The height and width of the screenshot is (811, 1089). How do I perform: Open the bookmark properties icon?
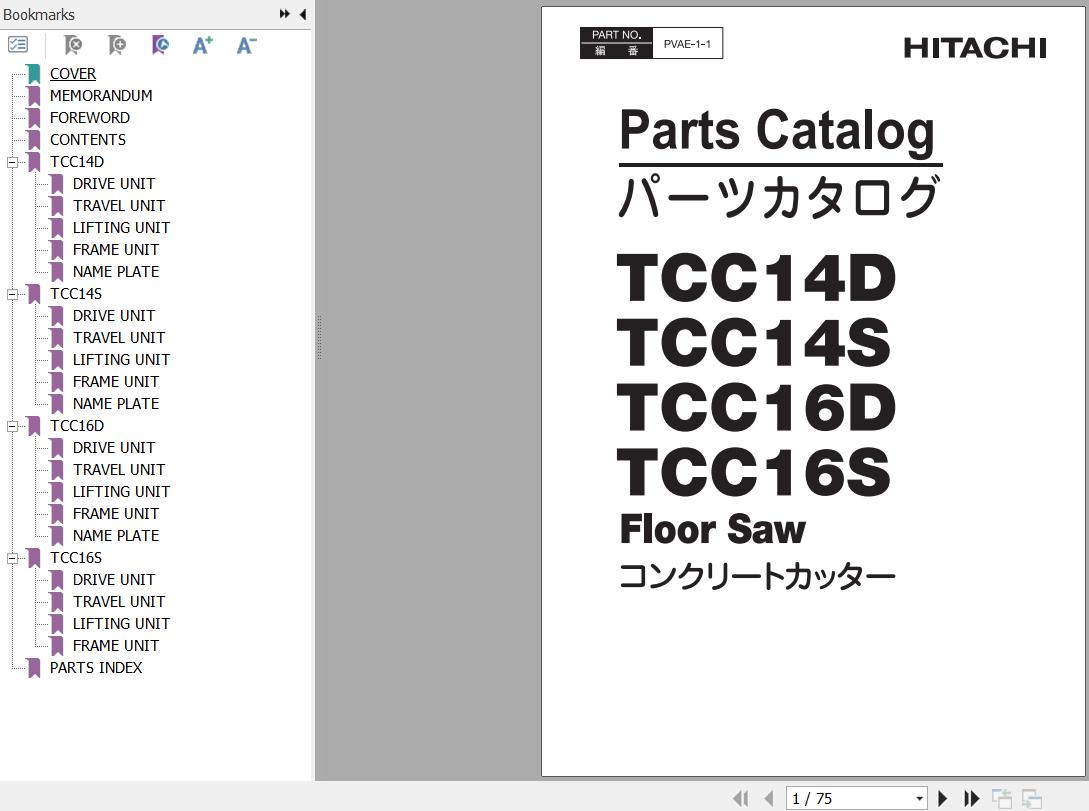(x=160, y=45)
